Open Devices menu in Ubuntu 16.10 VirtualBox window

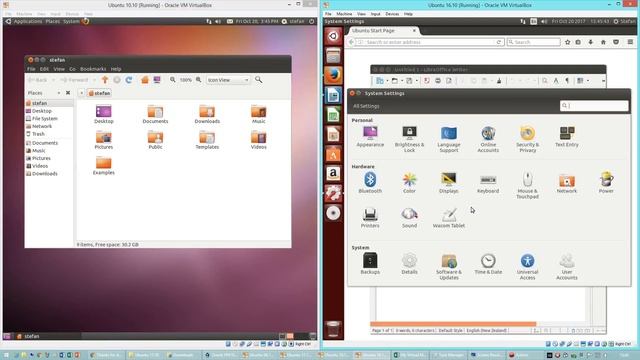coord(392,14)
